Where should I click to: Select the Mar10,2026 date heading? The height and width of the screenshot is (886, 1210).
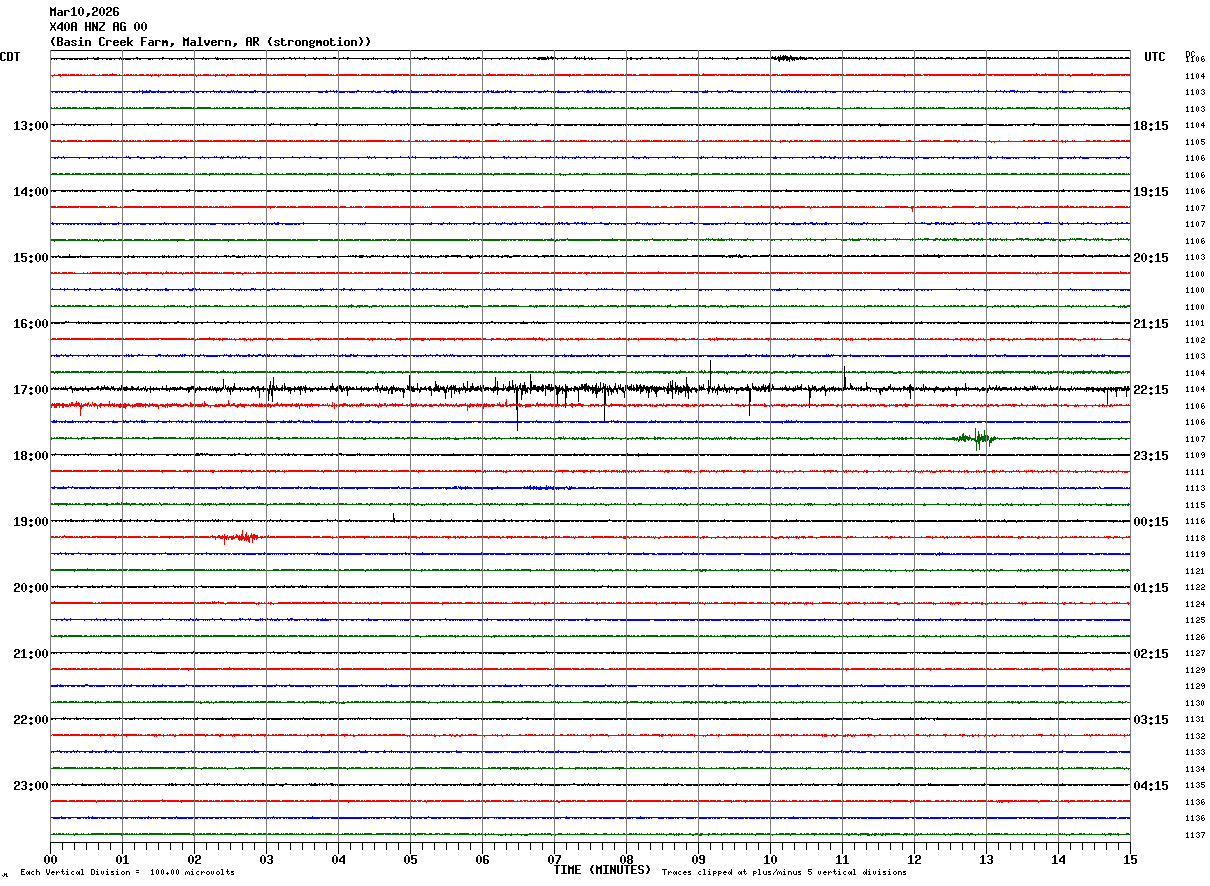pyautogui.click(x=84, y=12)
